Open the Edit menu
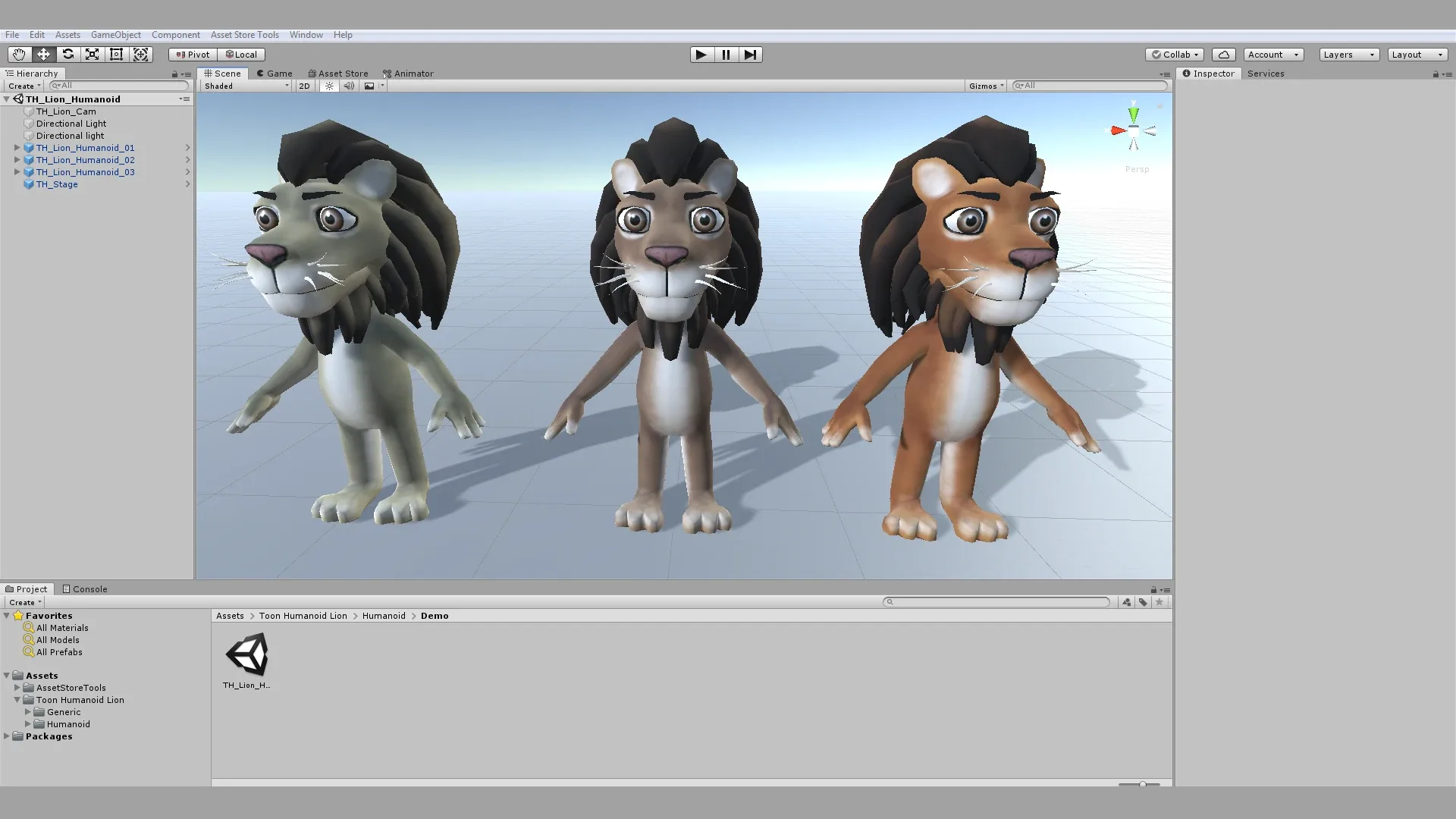The image size is (1456, 819). (37, 35)
